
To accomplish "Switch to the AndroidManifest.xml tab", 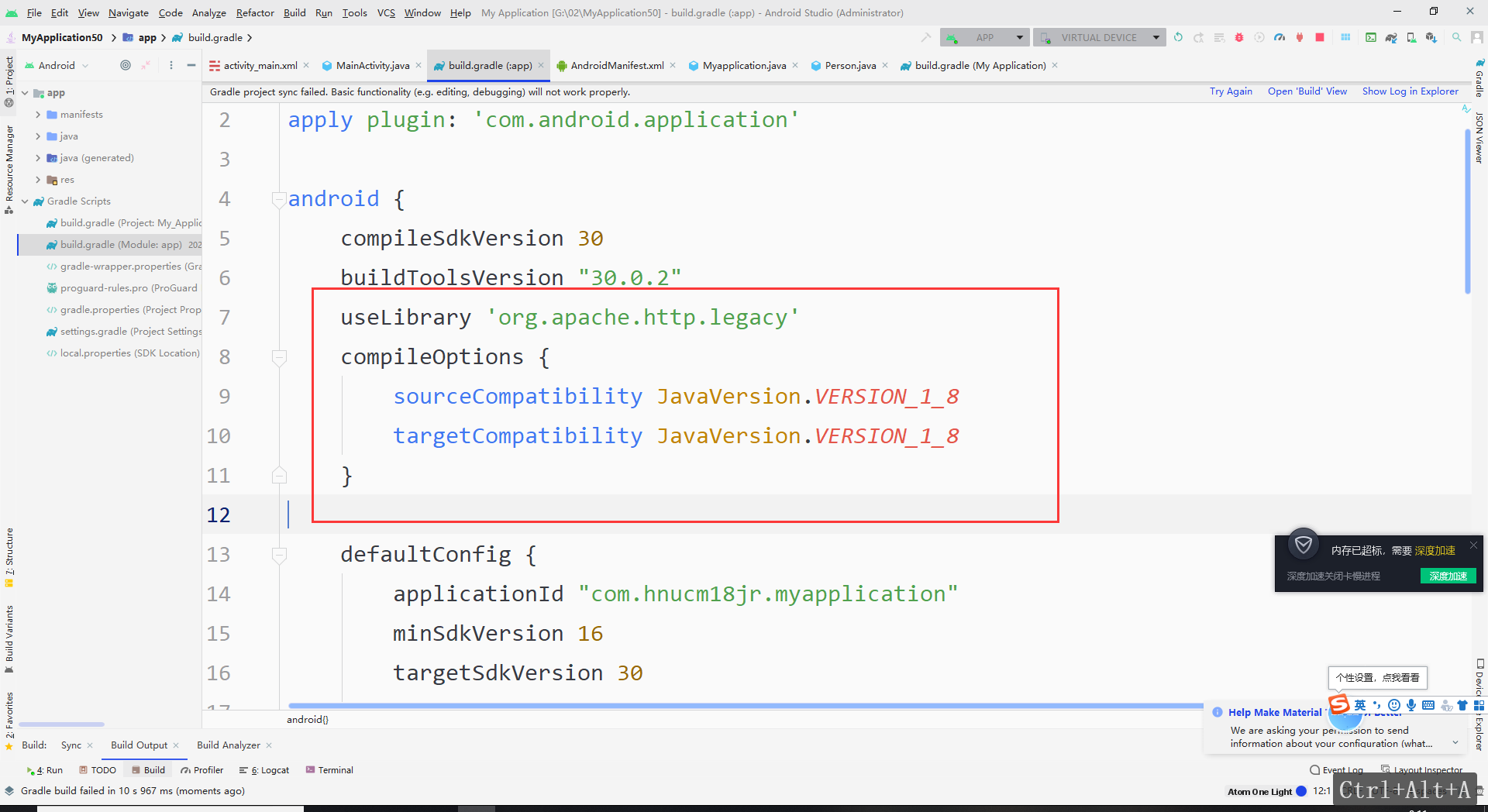I will [x=617, y=65].
